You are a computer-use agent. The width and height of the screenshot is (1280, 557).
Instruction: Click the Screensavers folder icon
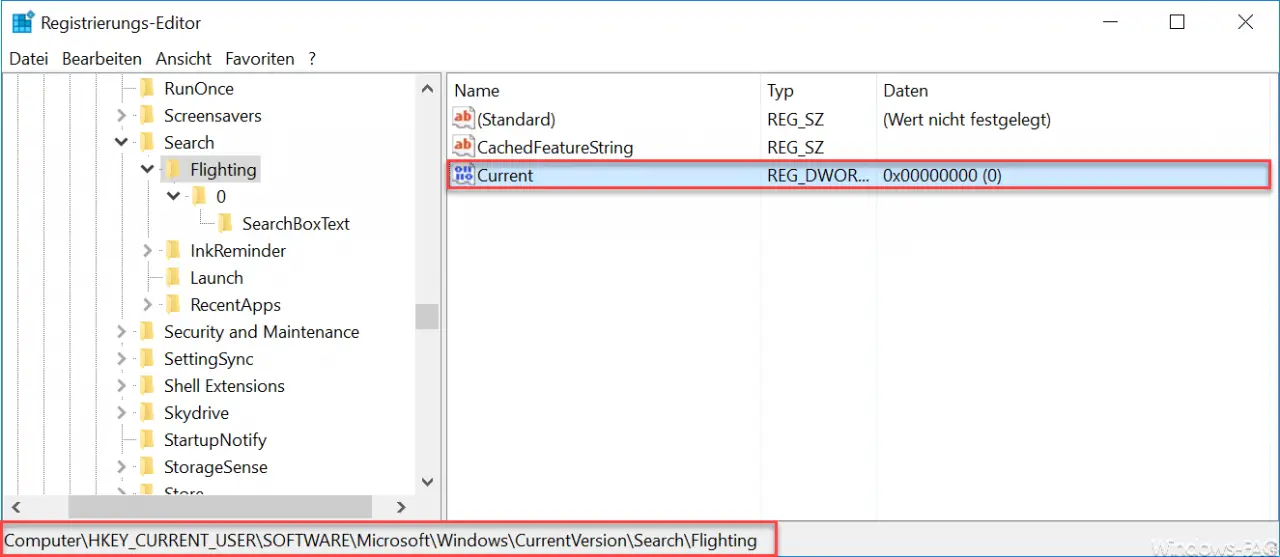[x=147, y=115]
